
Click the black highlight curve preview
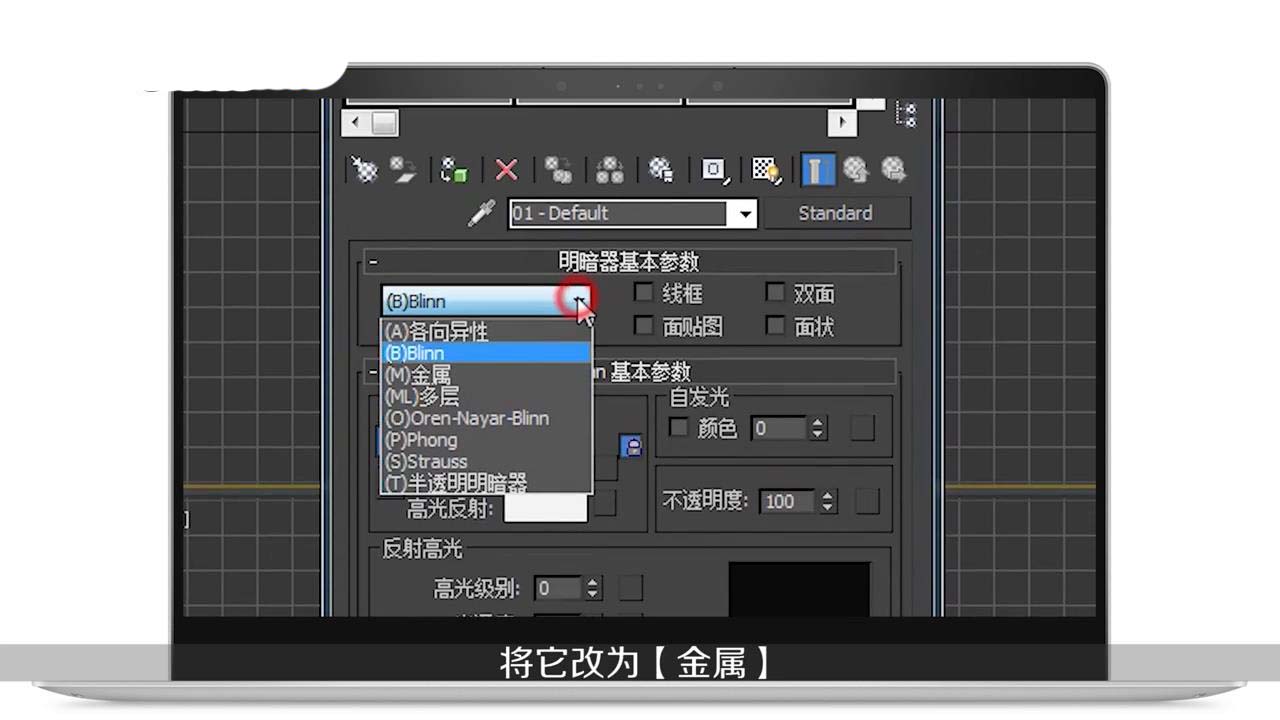tap(800, 589)
